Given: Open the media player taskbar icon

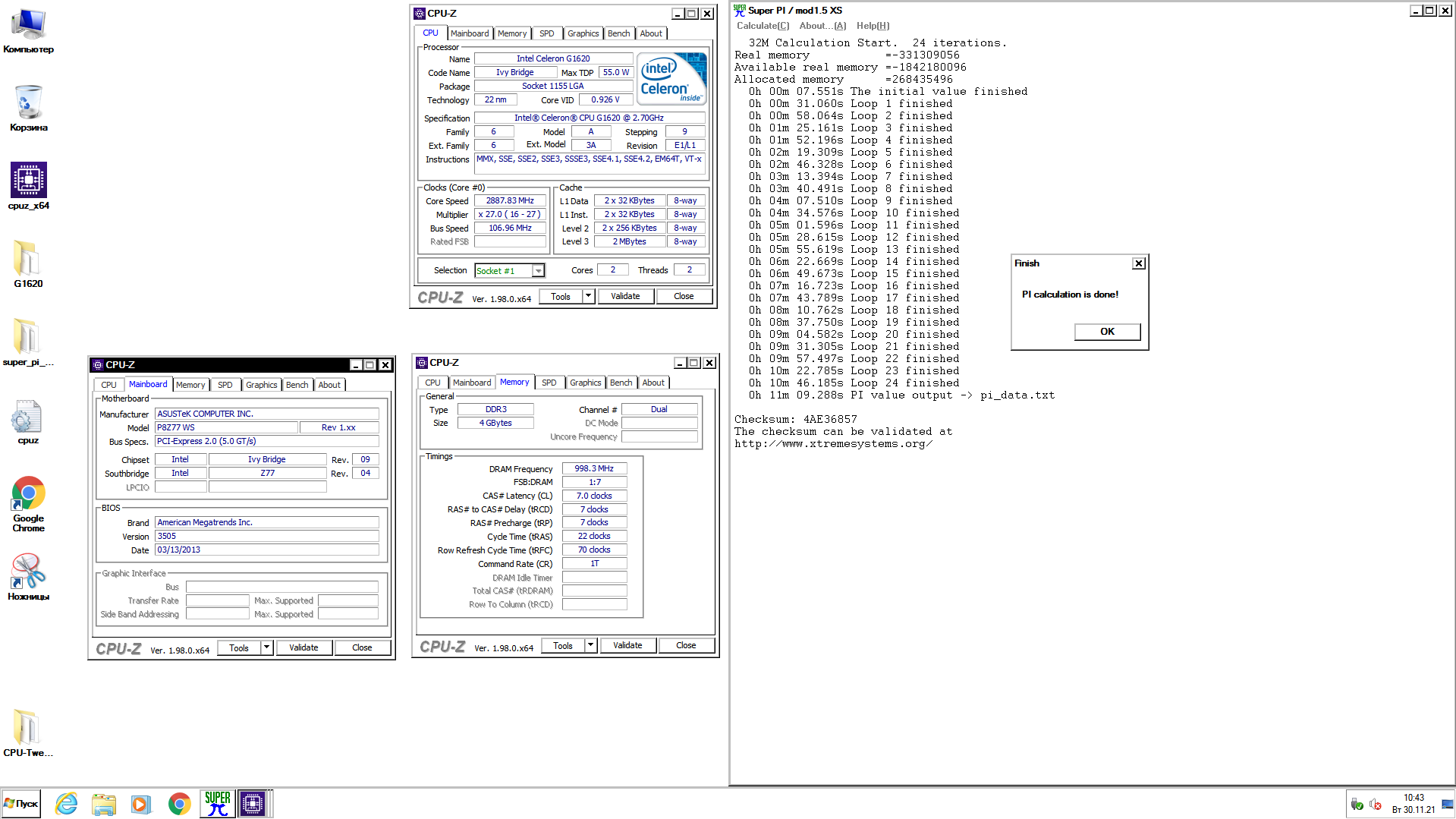Looking at the screenshot, I should point(141,804).
